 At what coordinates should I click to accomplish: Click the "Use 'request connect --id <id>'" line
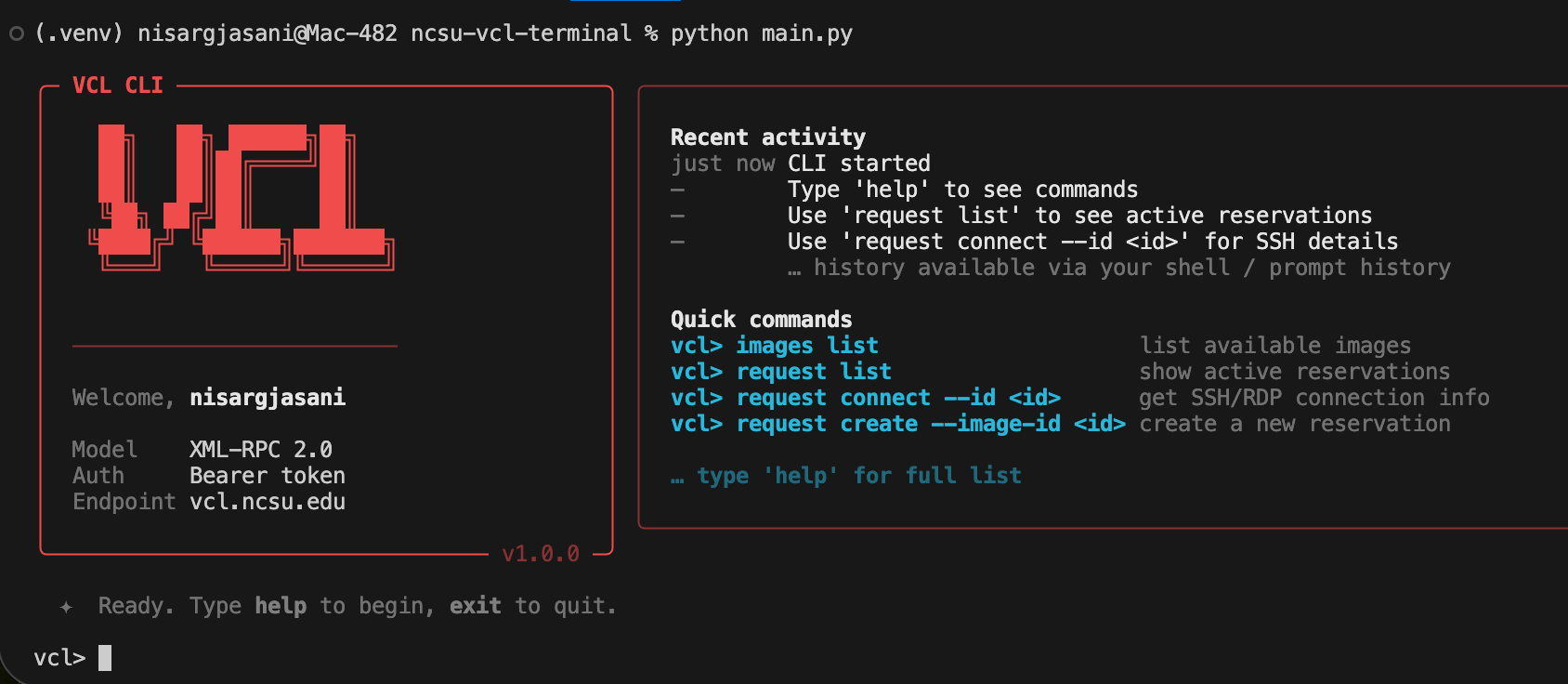point(1092,242)
